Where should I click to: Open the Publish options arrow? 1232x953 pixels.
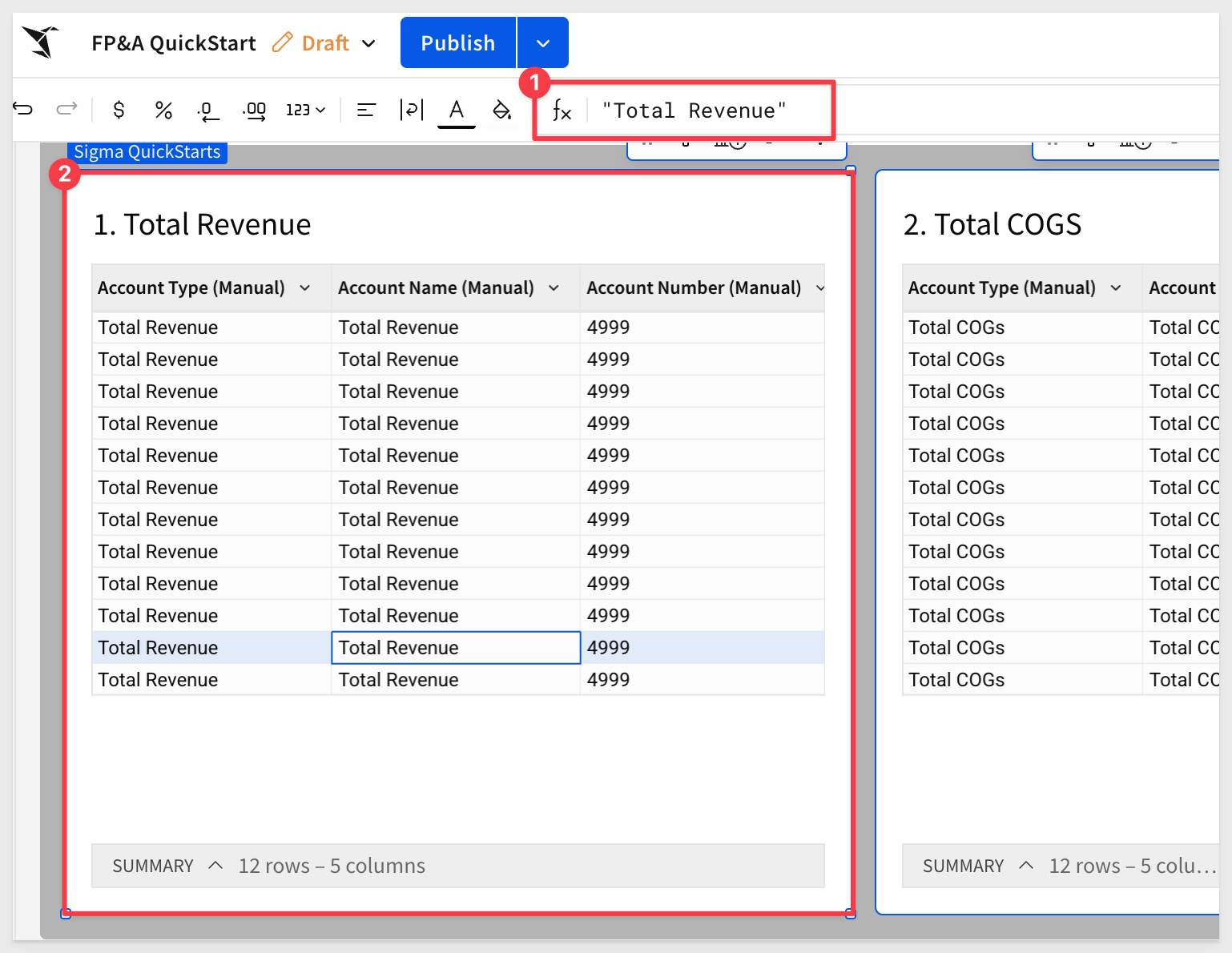[543, 42]
